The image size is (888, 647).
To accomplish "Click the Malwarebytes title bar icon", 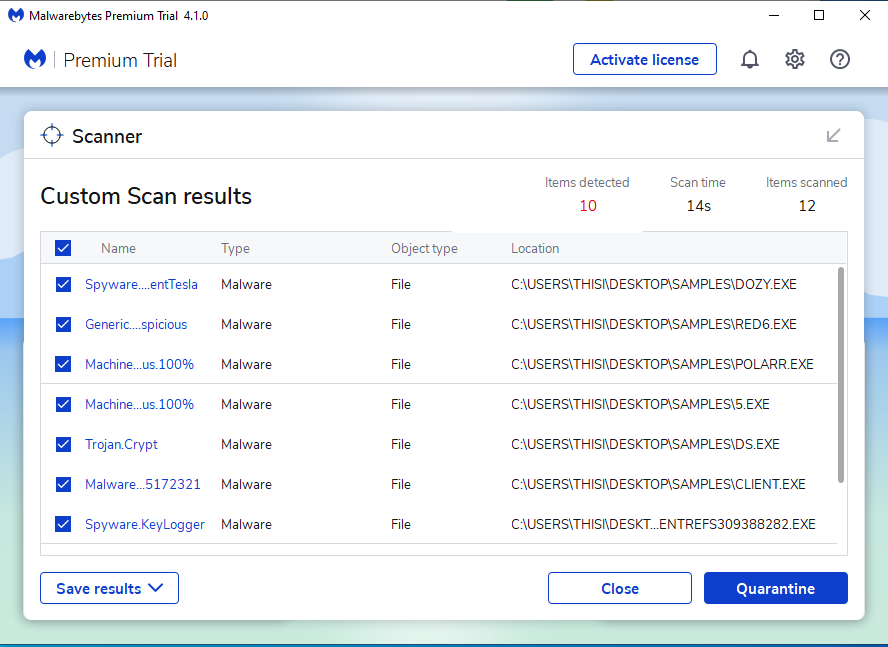I will [16, 15].
